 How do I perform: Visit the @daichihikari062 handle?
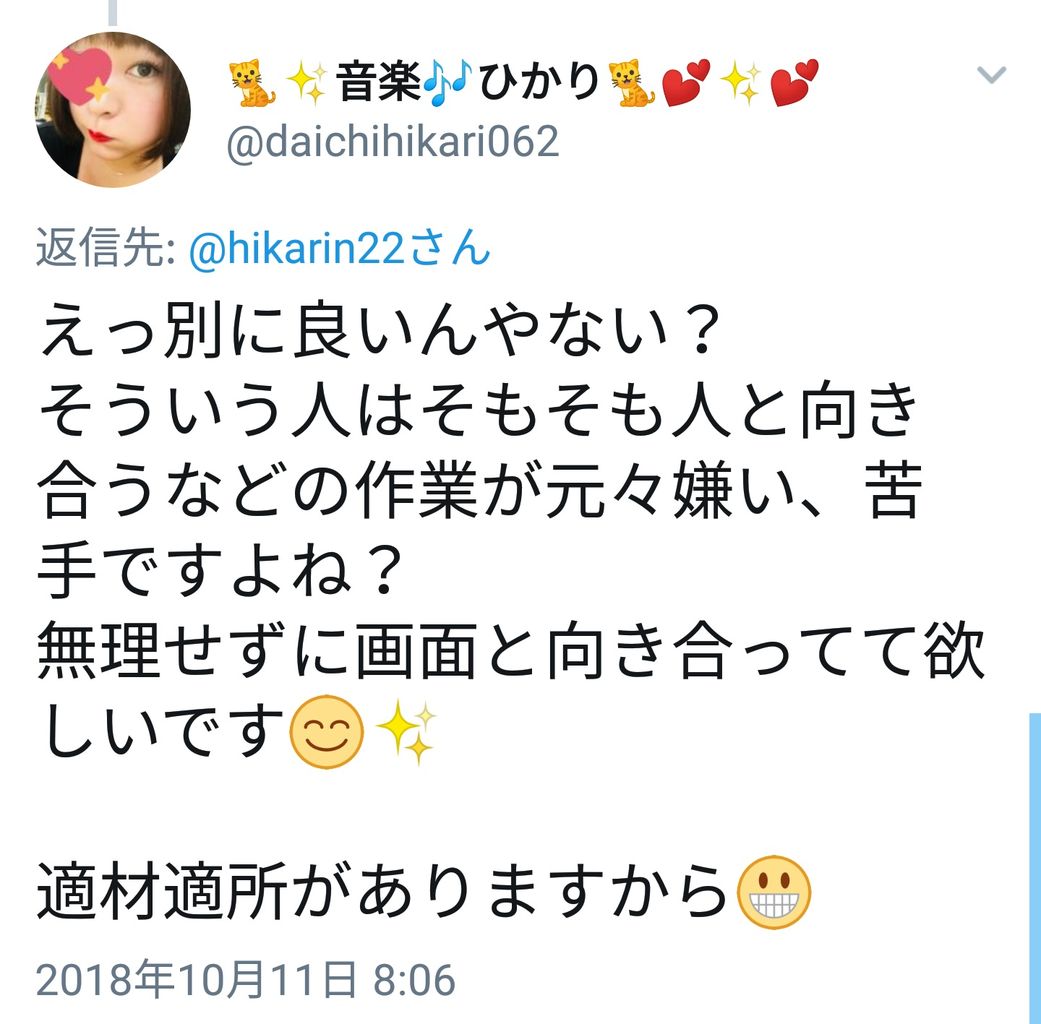click(392, 141)
